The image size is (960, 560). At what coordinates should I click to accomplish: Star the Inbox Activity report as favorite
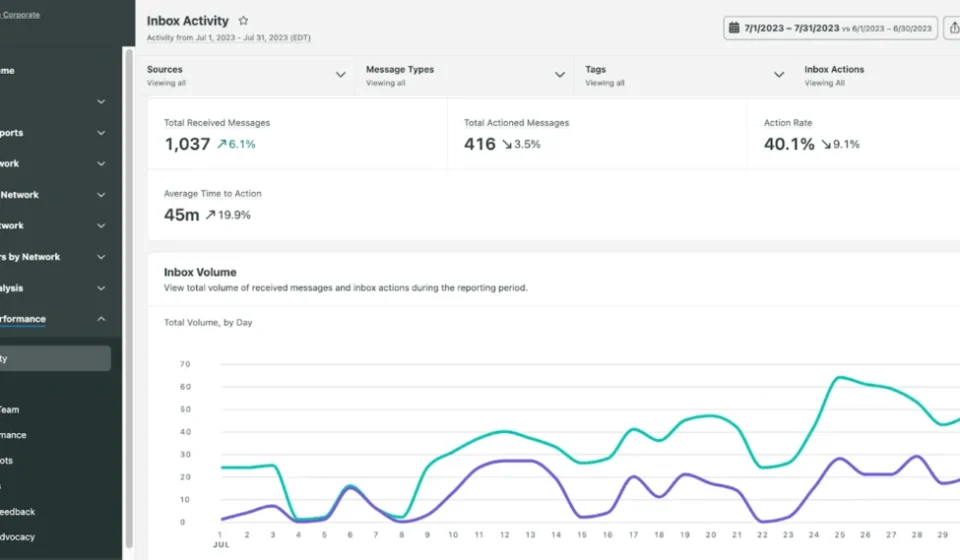(243, 21)
